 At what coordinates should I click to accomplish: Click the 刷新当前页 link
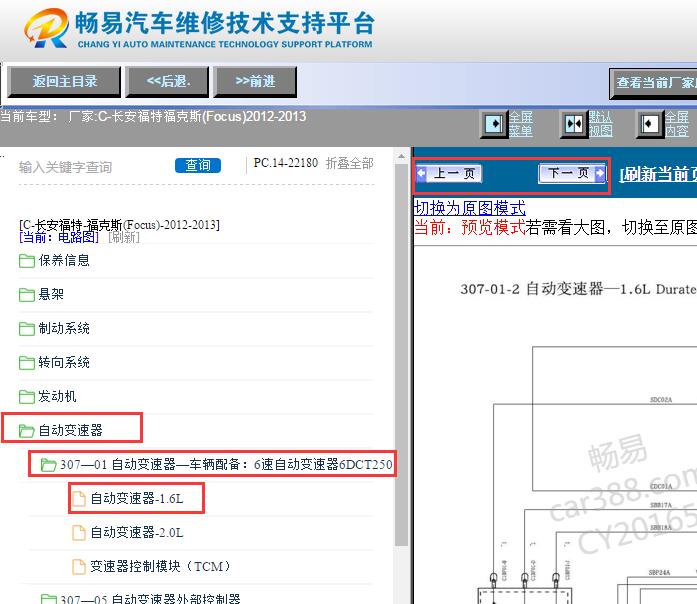(658, 174)
